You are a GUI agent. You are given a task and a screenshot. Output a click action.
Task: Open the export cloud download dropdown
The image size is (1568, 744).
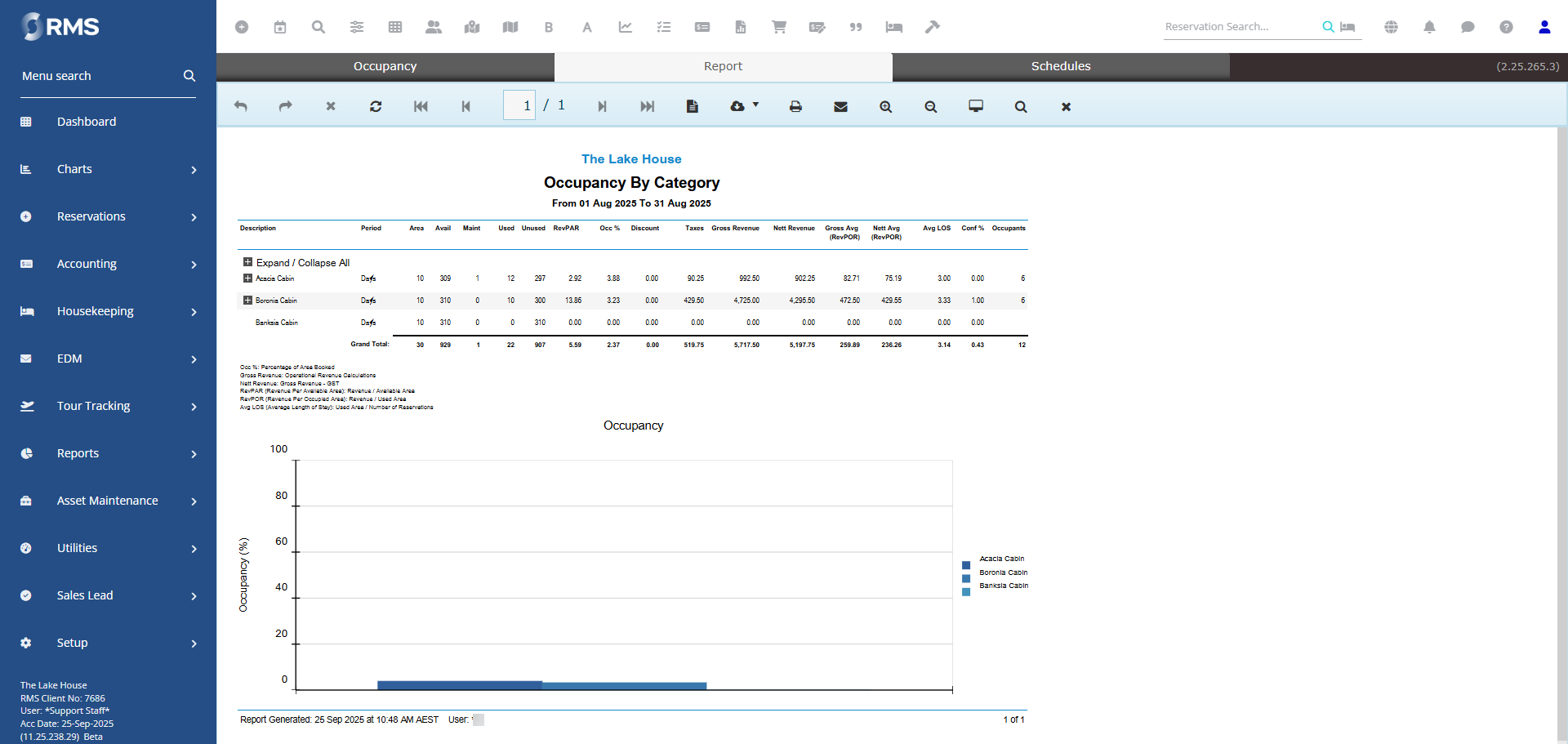744,106
